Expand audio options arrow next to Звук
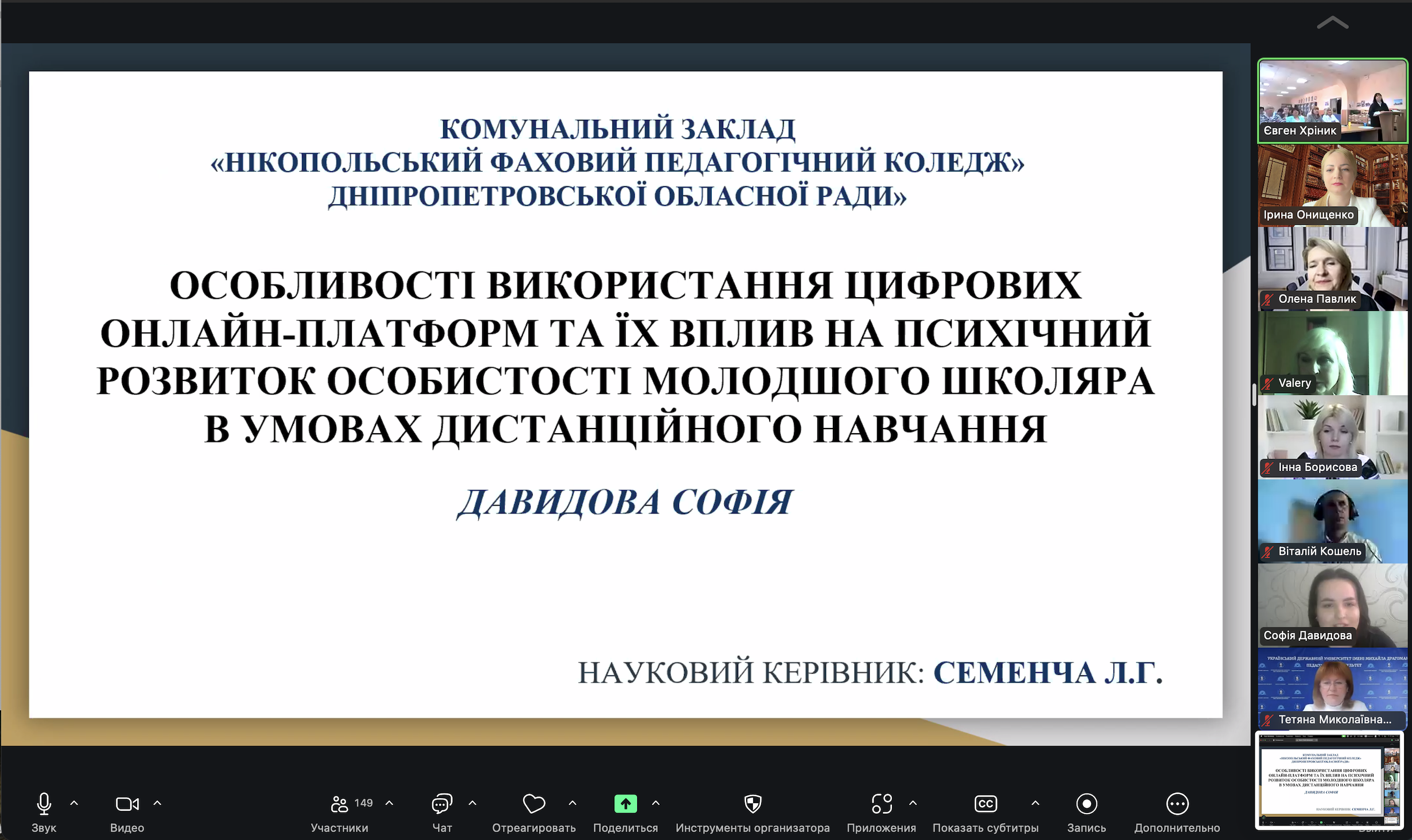 [74, 803]
